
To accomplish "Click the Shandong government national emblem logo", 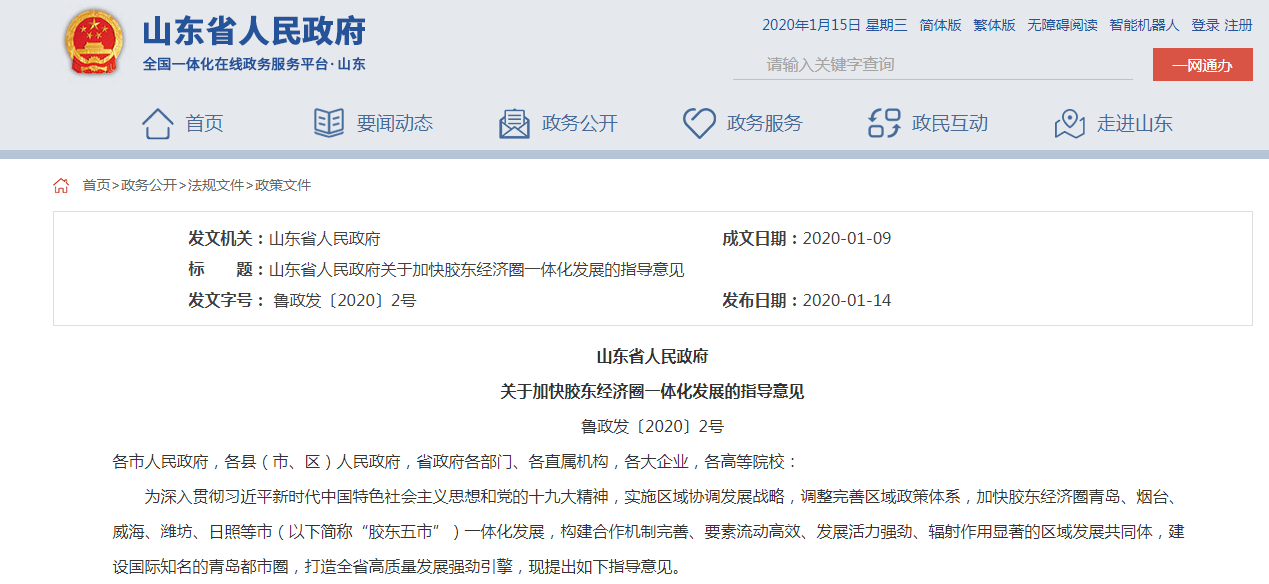I will click(94, 42).
